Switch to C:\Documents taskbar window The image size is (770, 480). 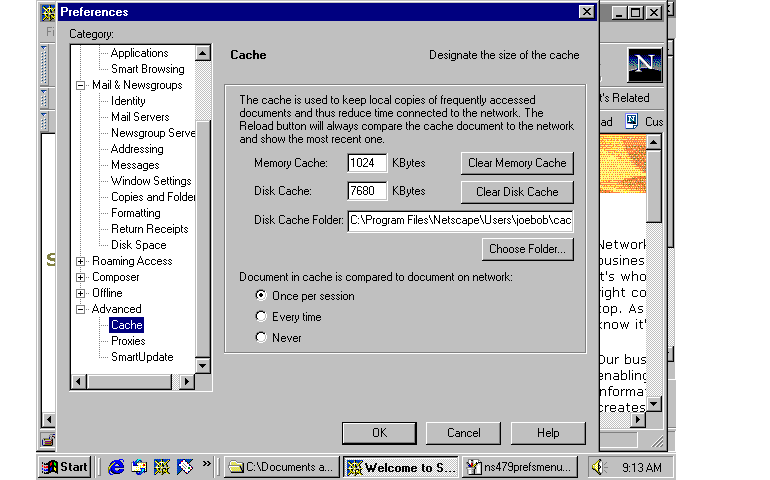coord(282,467)
